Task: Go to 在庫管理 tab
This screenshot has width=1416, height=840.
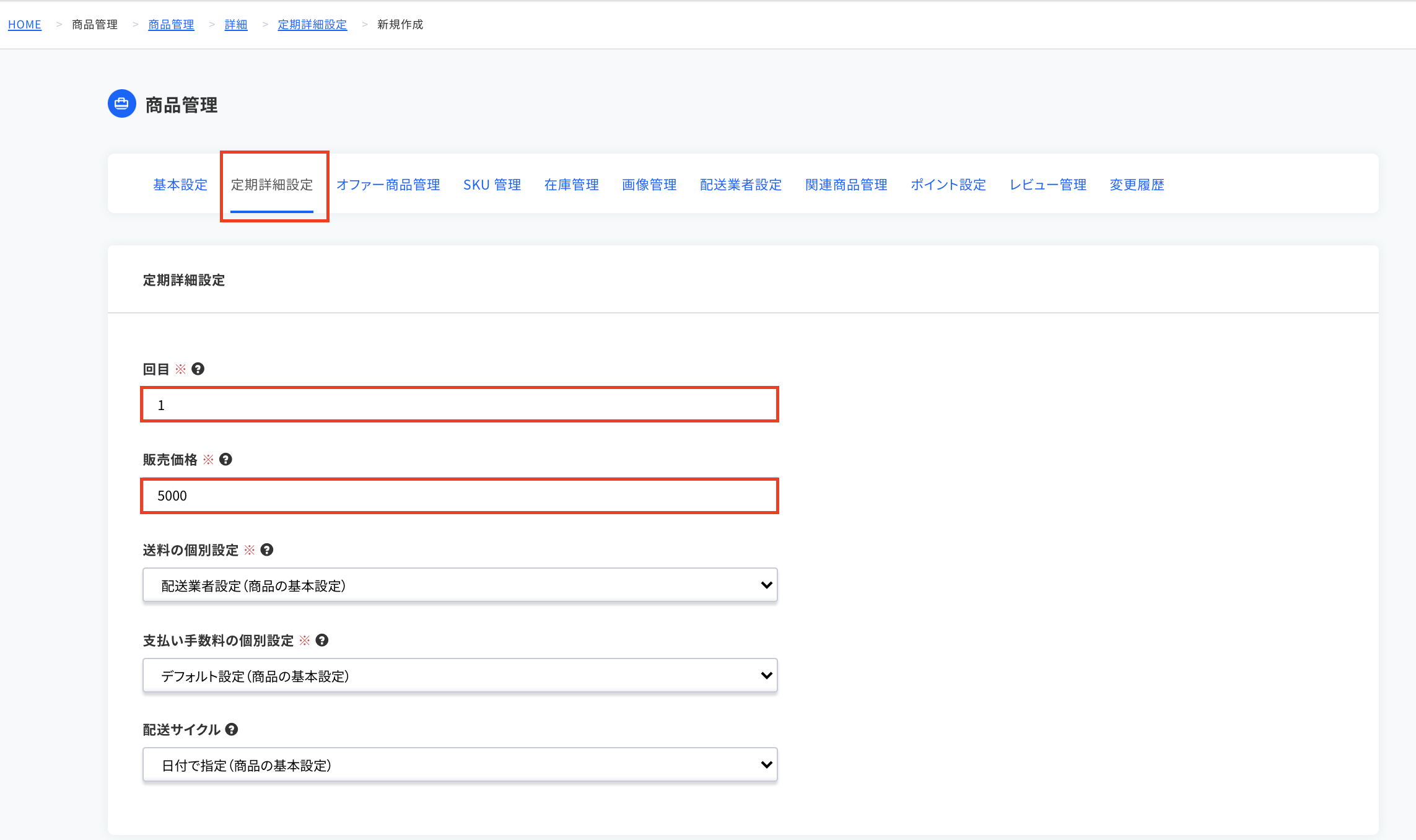Action: click(571, 185)
